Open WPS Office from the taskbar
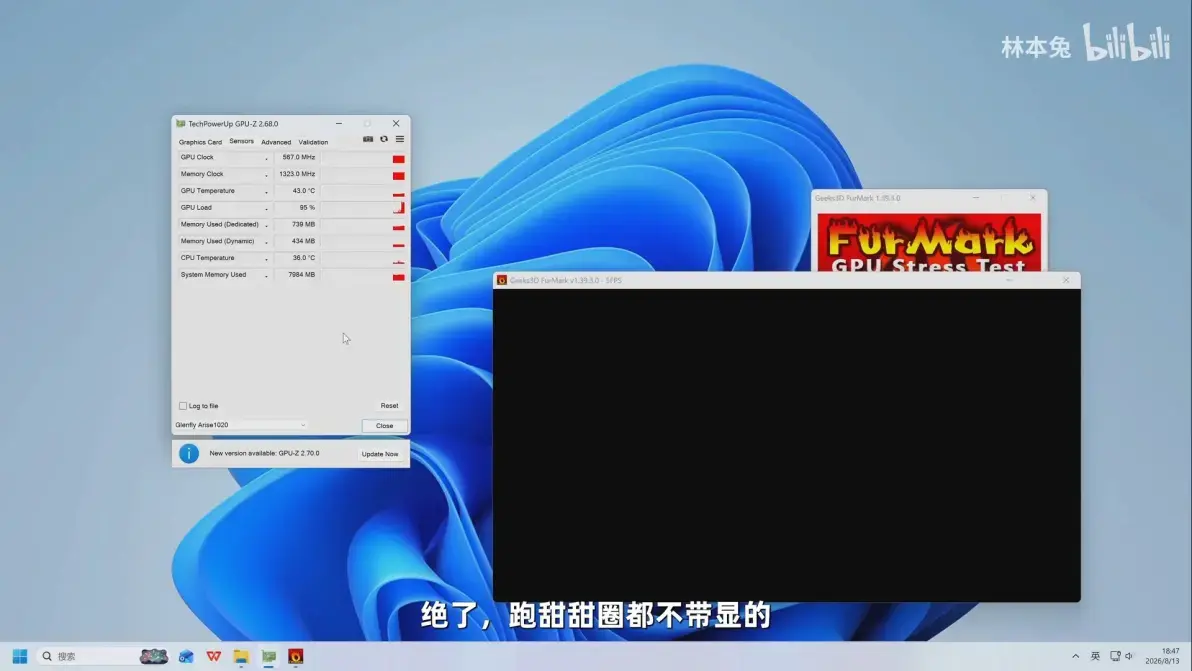Viewport: 1192px width, 671px height. click(x=214, y=656)
